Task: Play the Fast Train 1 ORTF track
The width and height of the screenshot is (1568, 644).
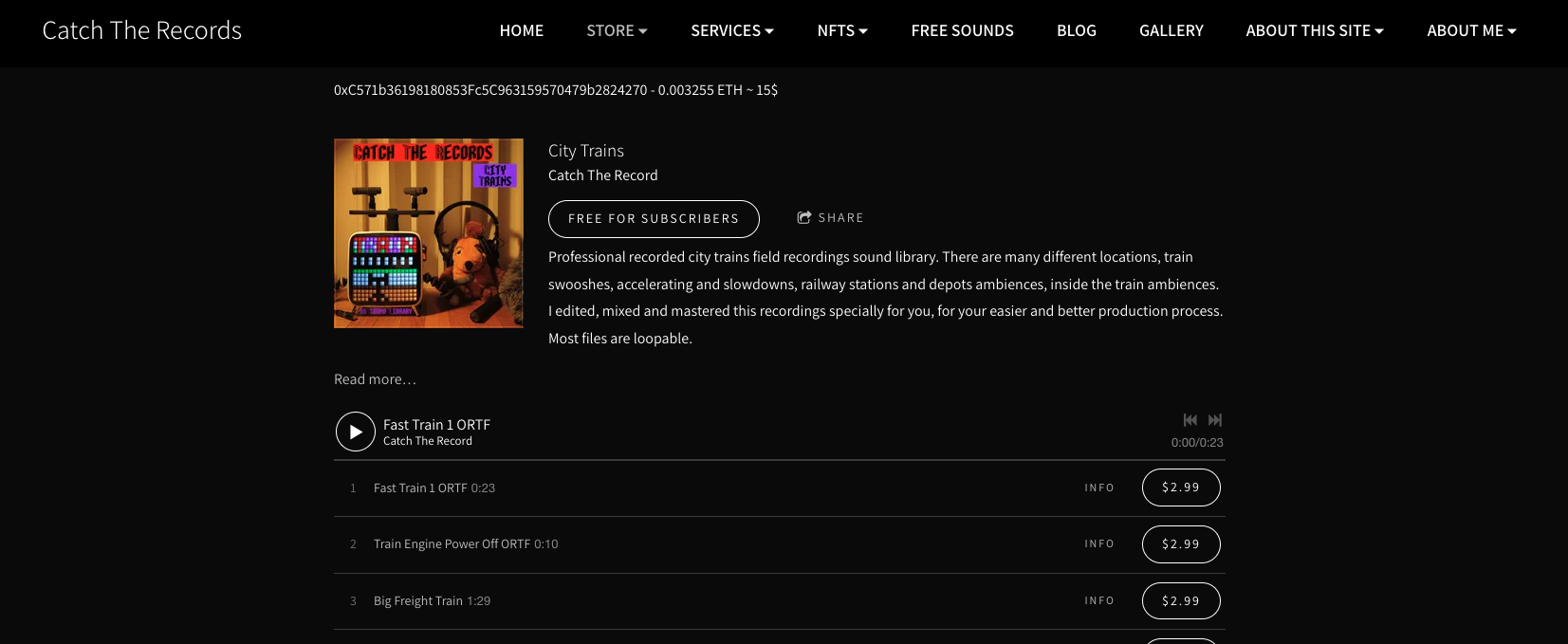Action: [356, 432]
